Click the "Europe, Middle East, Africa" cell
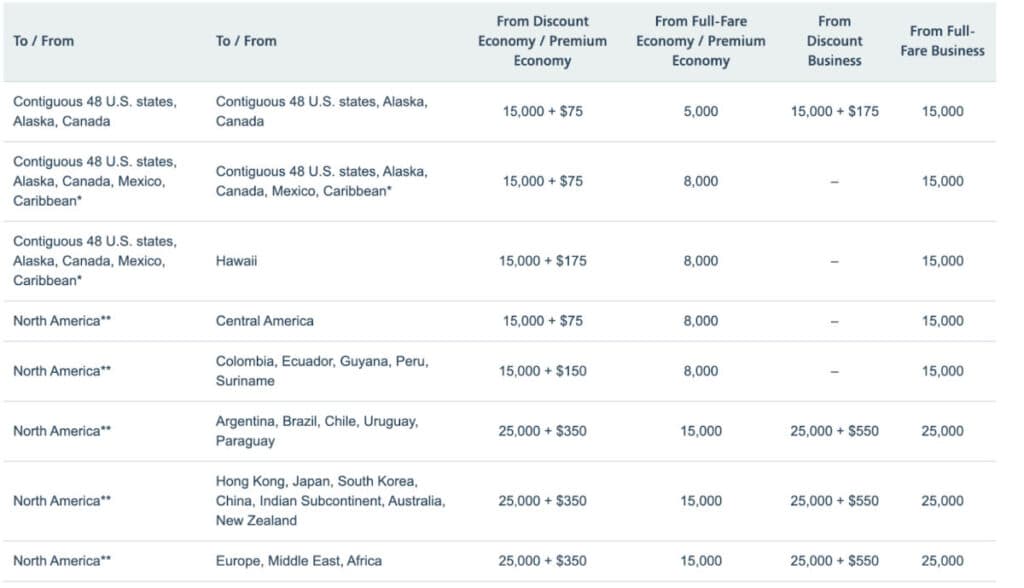This screenshot has width=1024, height=588. point(299,561)
